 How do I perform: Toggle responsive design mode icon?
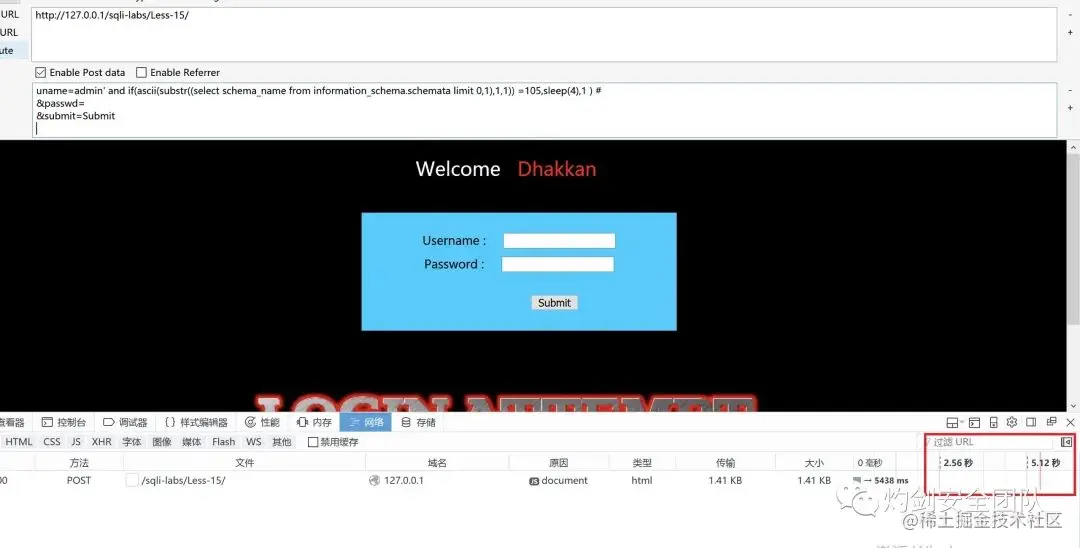coord(993,422)
